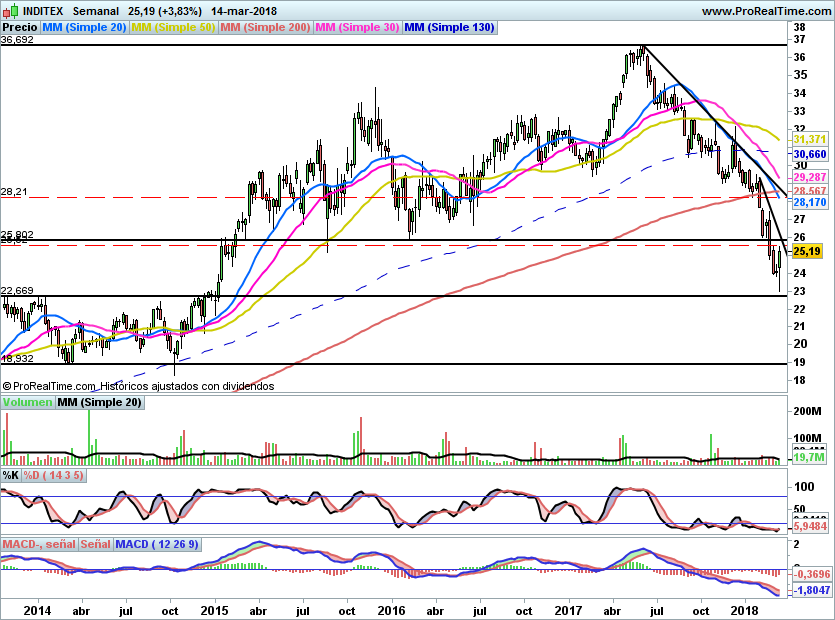
Task: Click the -1,8047 MACD value tag
Action: coord(812,590)
